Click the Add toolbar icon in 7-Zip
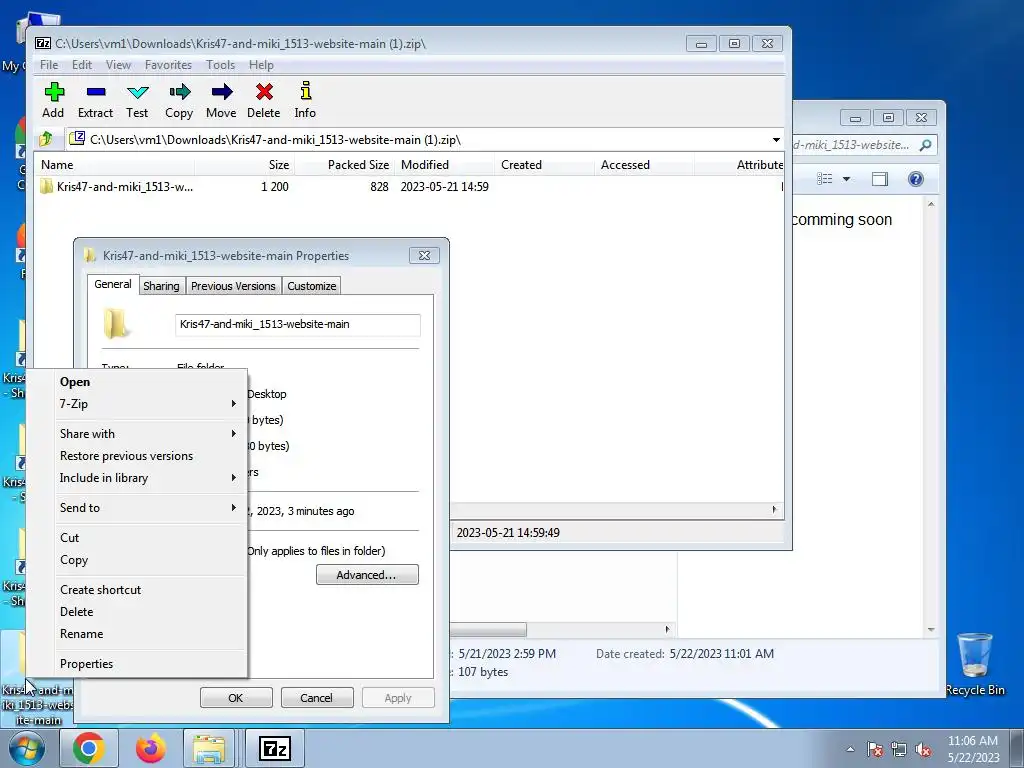The image size is (1024, 768). pyautogui.click(x=54, y=100)
